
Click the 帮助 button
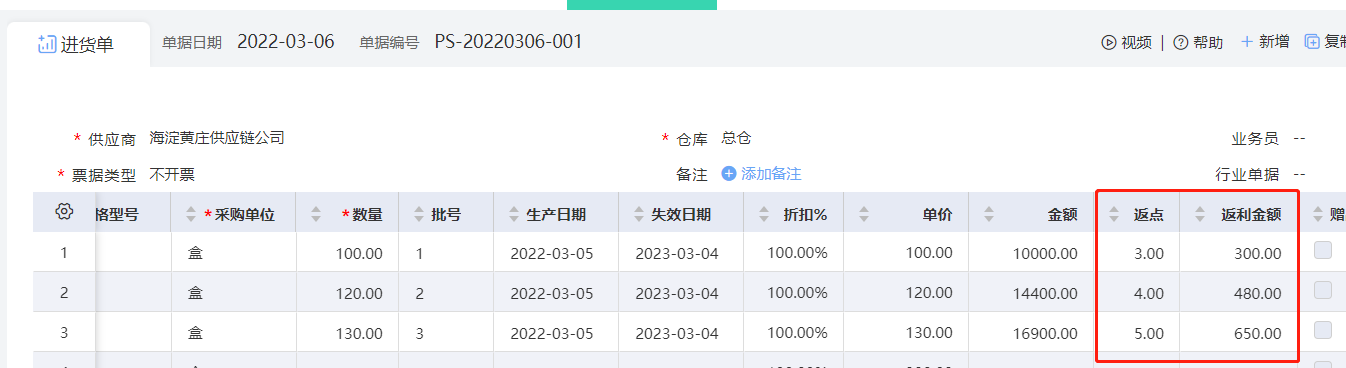1198,42
